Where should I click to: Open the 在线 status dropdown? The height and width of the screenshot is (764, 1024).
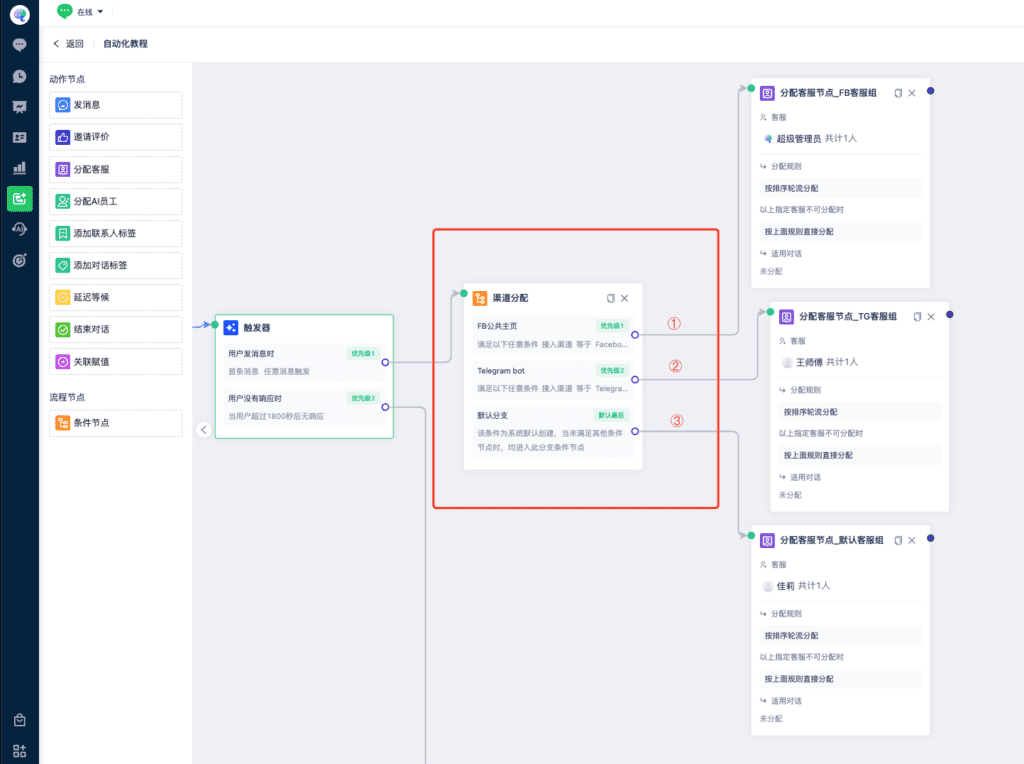click(81, 12)
